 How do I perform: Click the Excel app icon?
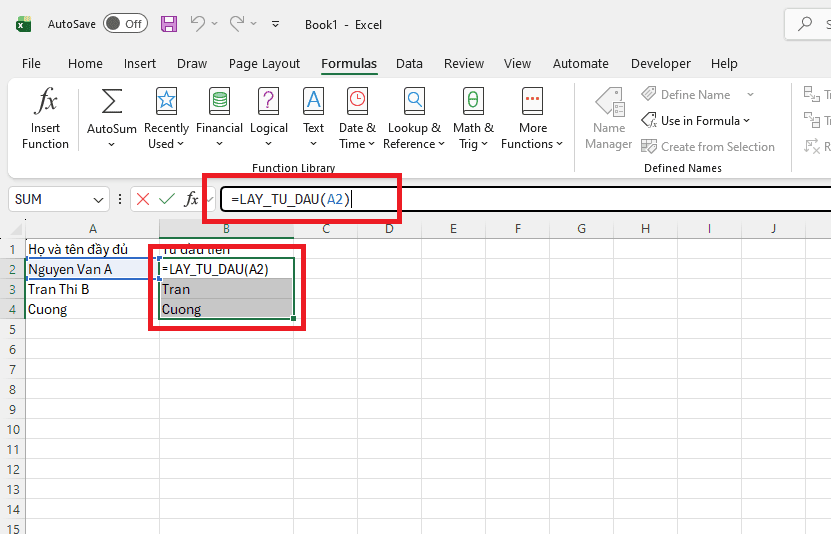[x=23, y=24]
